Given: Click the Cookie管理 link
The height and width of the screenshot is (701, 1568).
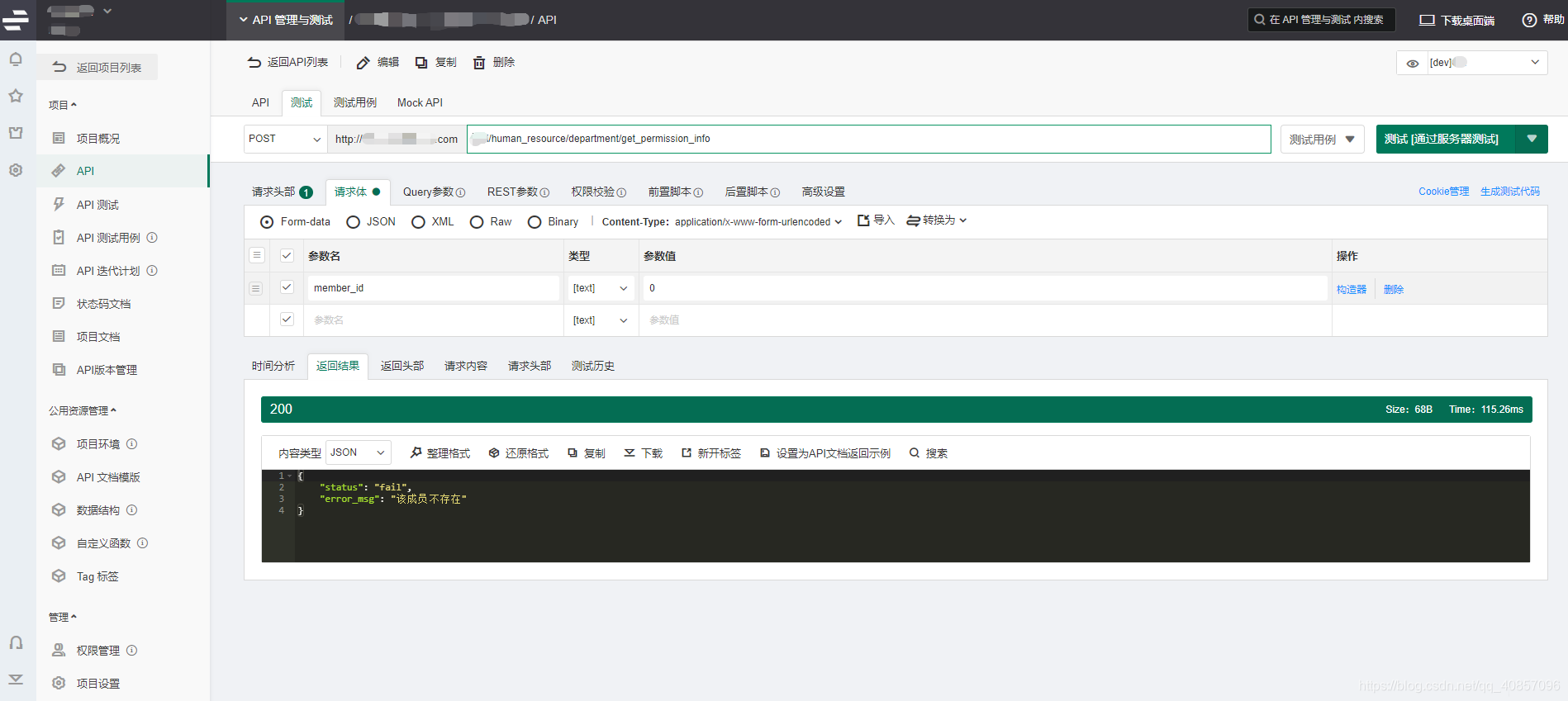Looking at the screenshot, I should (1443, 192).
